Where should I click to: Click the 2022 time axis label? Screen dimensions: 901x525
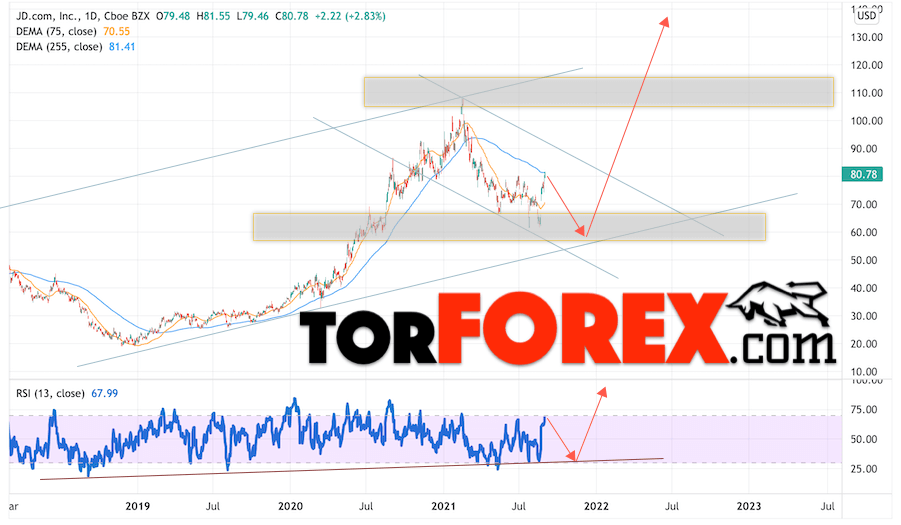[596, 506]
